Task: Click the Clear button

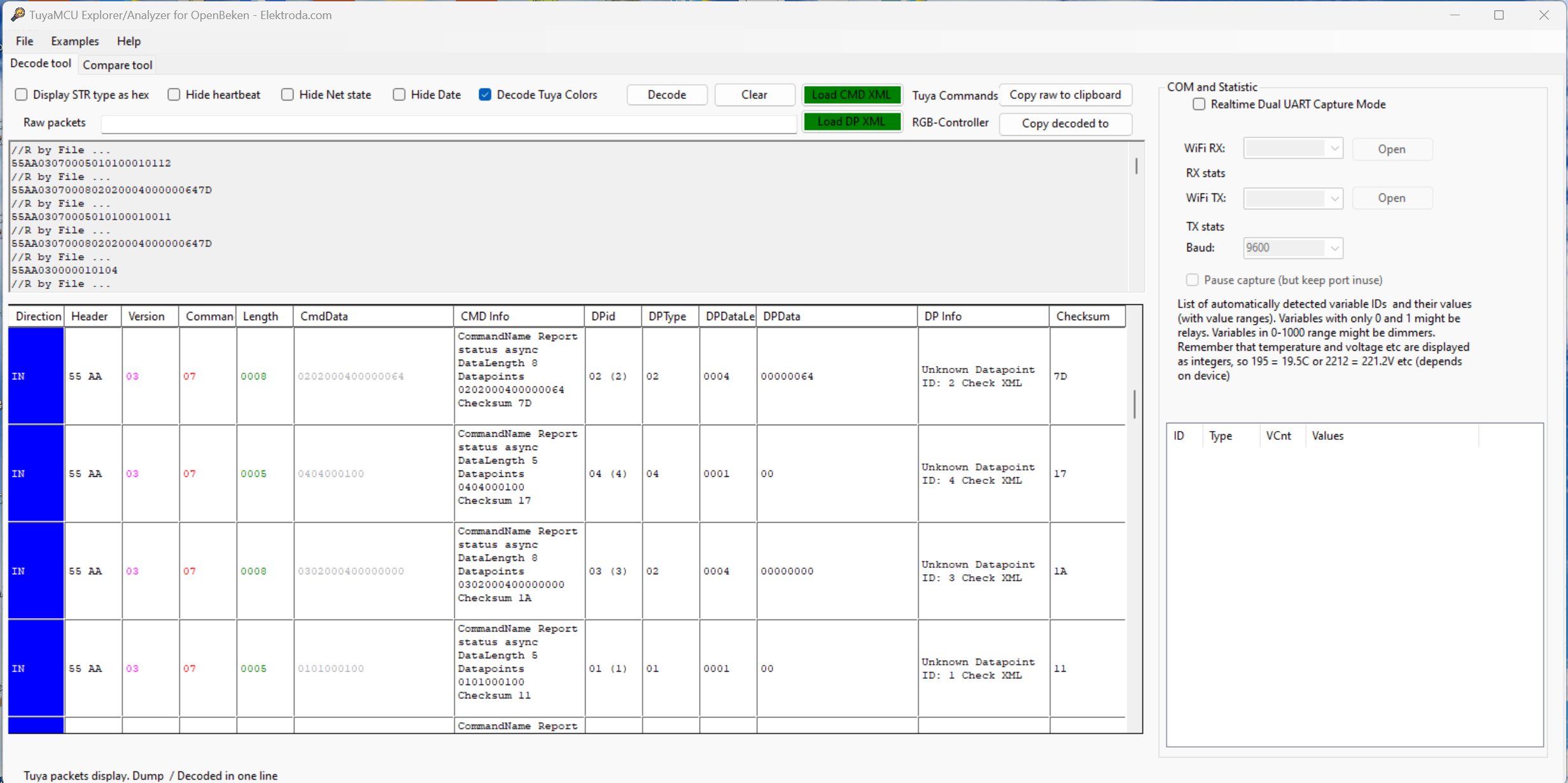Action: [755, 95]
